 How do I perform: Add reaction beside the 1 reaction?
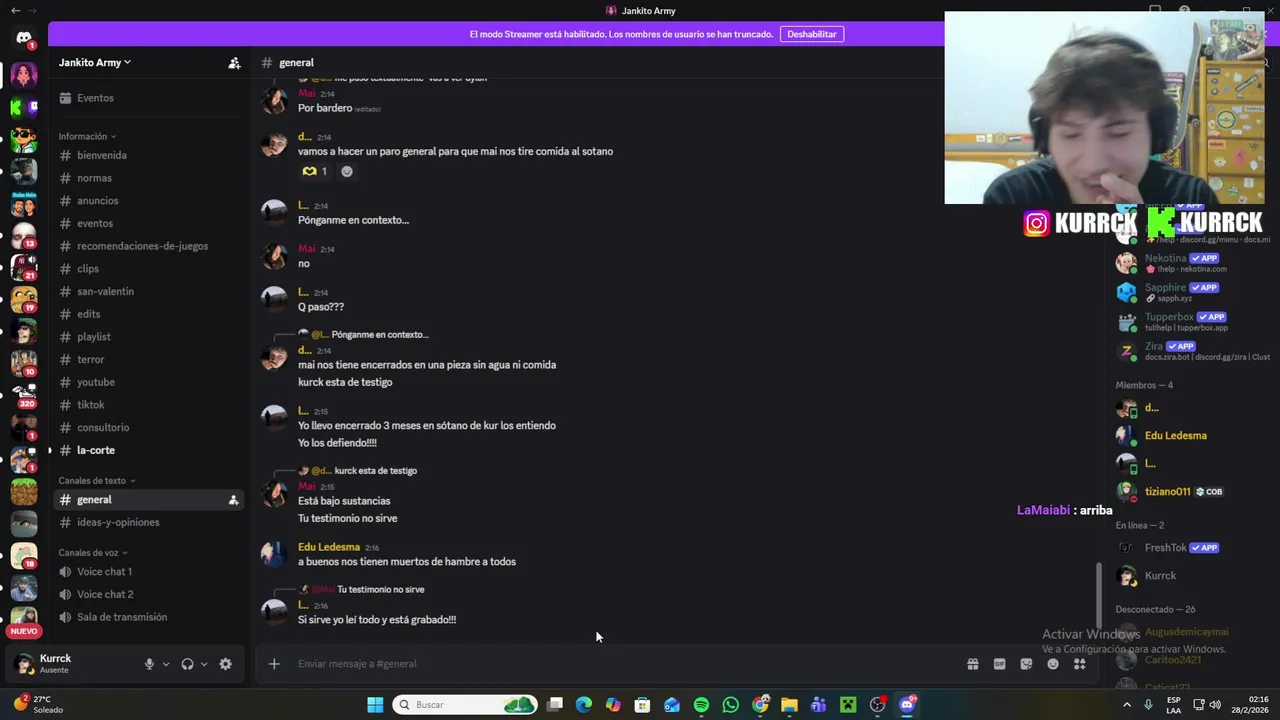[347, 171]
